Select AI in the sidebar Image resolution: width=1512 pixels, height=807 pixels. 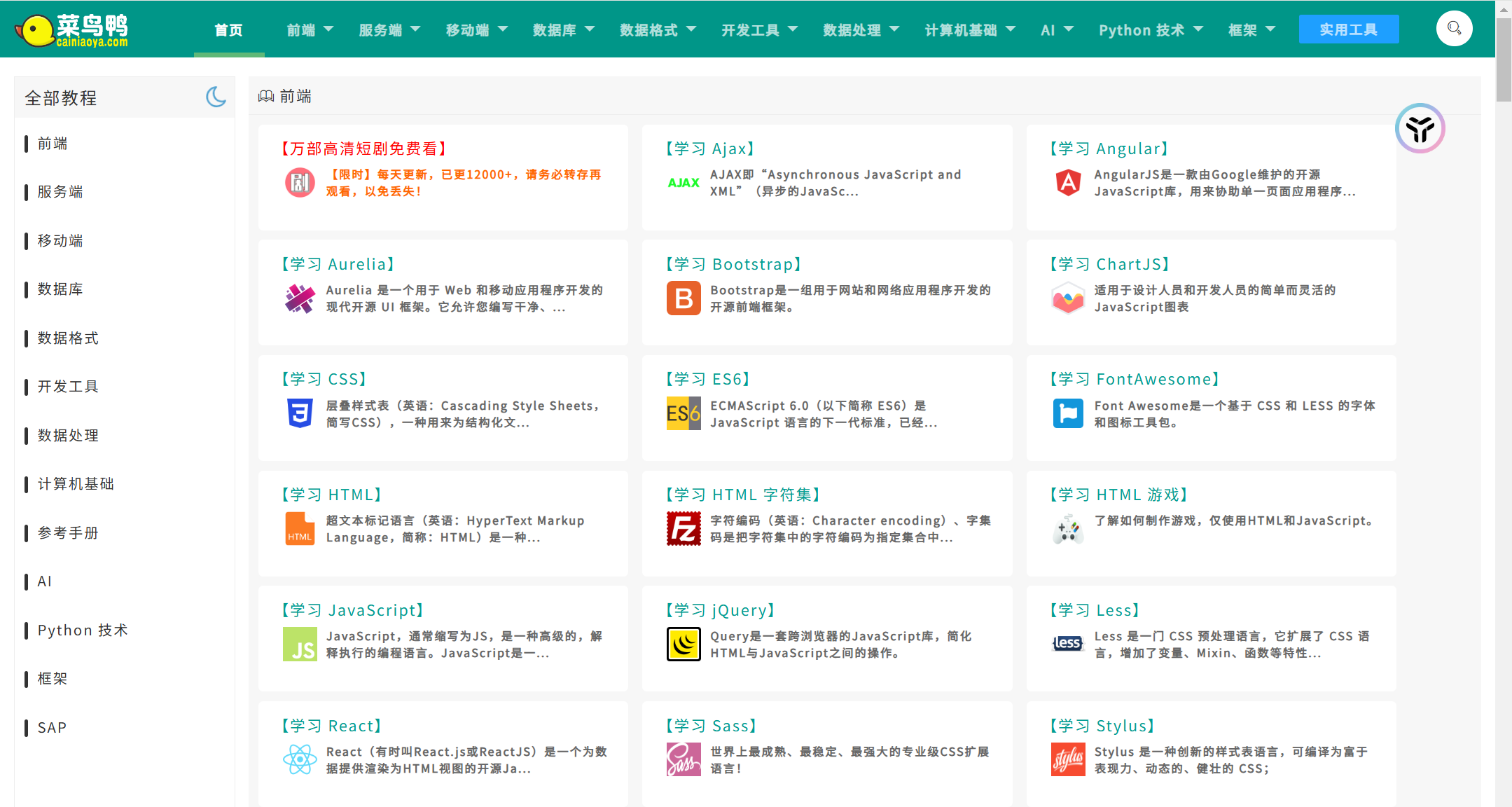(44, 581)
